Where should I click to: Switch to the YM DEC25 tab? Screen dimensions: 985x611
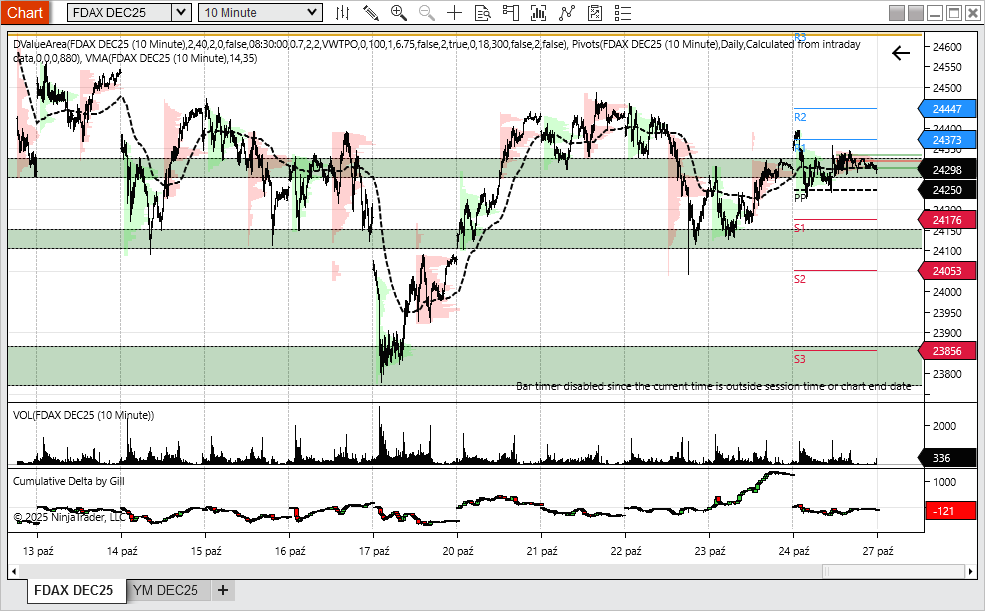point(165,590)
